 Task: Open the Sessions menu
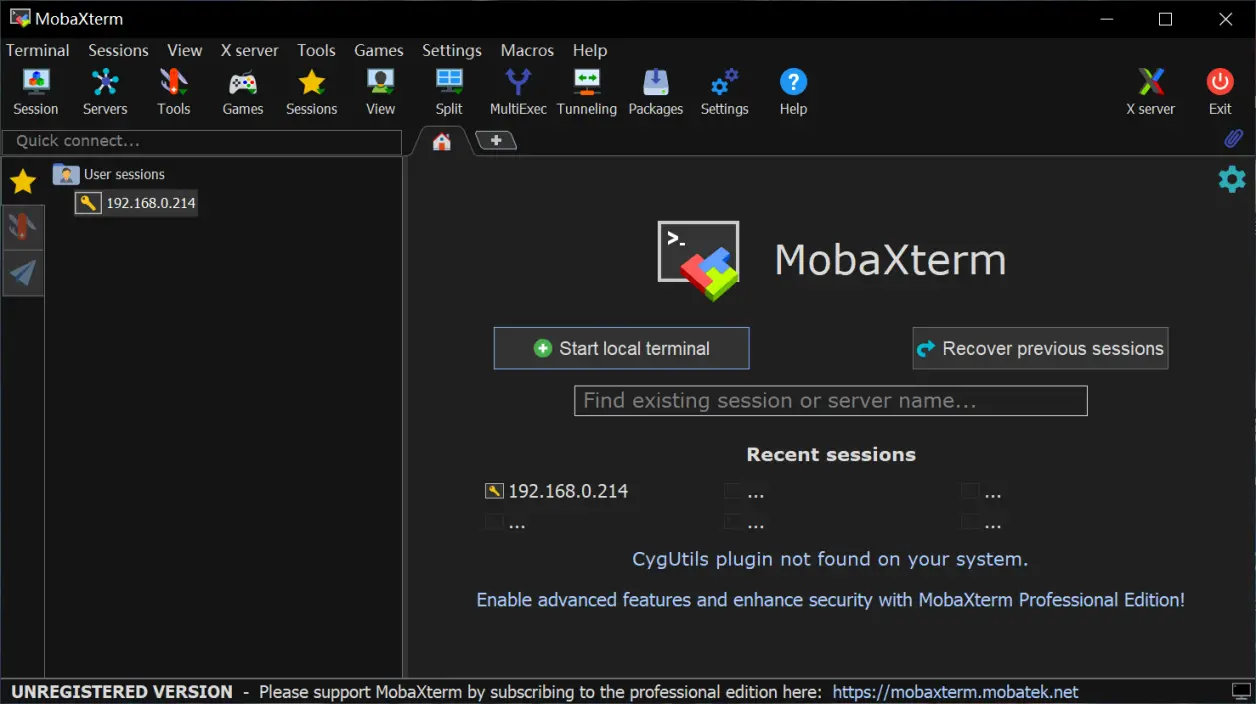pos(118,50)
